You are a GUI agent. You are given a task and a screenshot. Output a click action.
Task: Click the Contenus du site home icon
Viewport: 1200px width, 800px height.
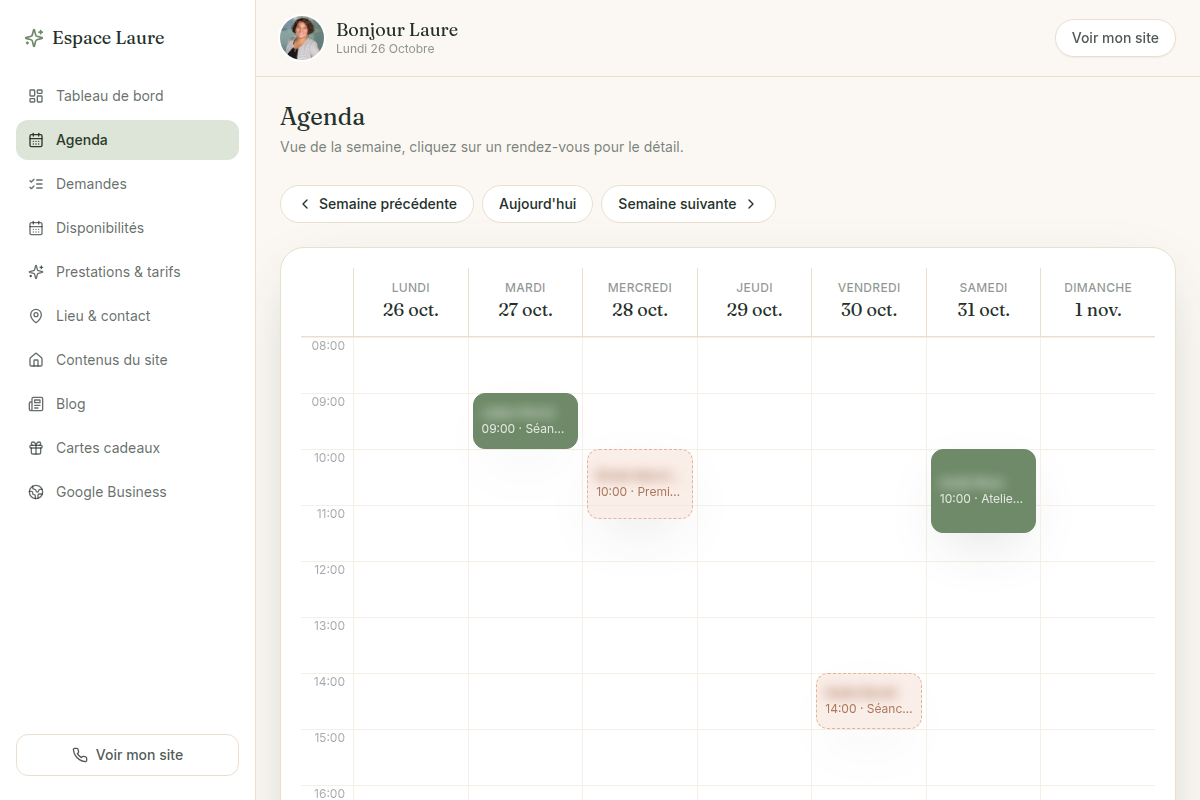[x=36, y=360]
